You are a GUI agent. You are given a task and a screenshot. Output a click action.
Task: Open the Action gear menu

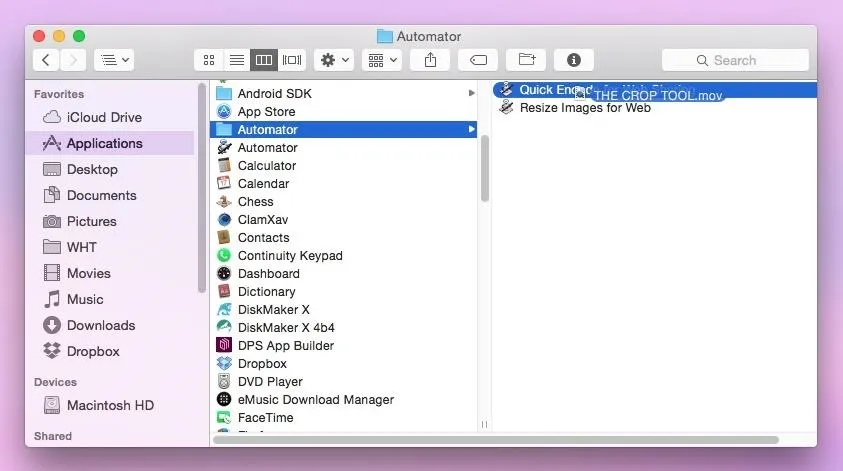pyautogui.click(x=334, y=60)
